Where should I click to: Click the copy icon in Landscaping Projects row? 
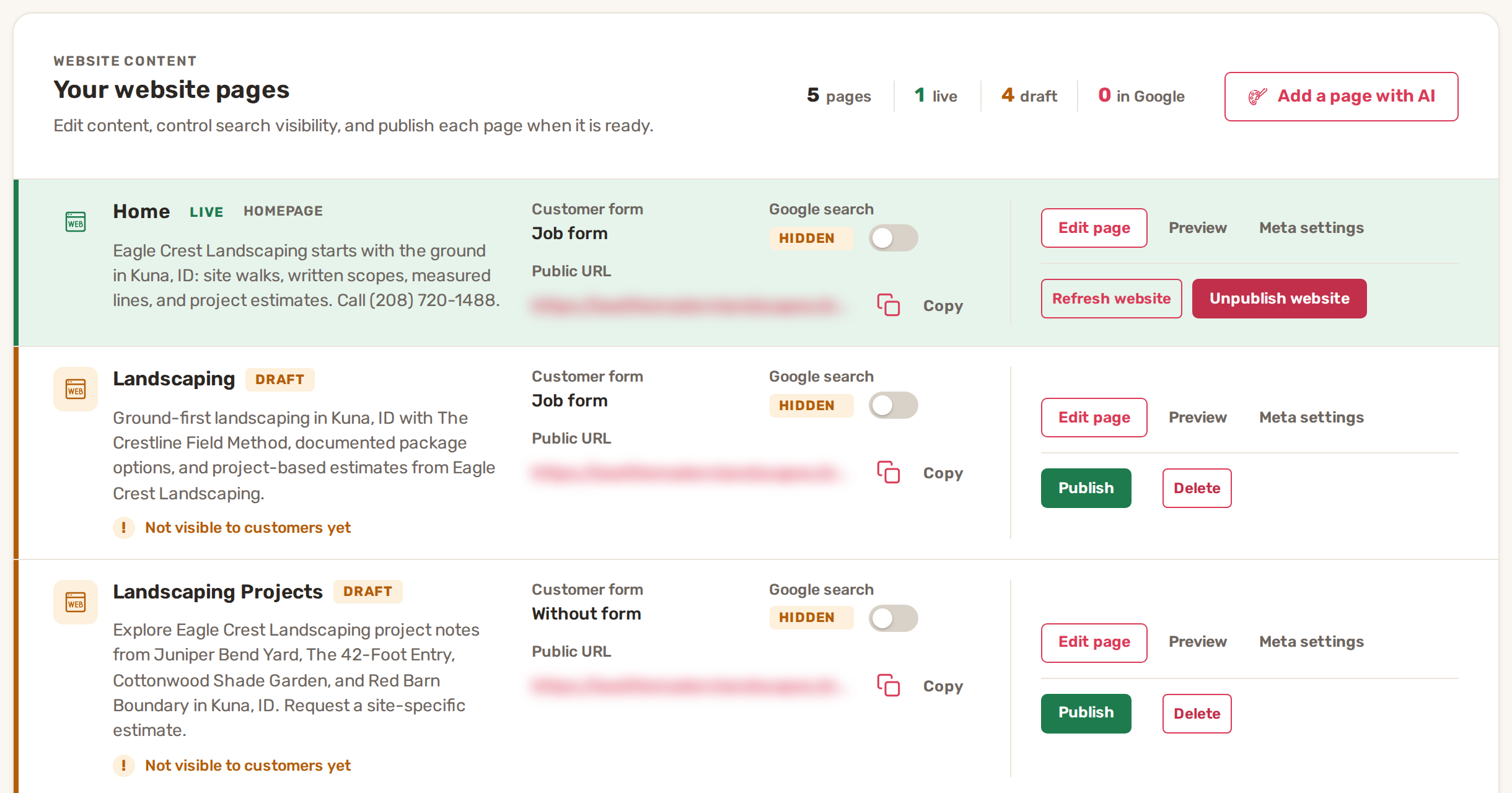(888, 685)
